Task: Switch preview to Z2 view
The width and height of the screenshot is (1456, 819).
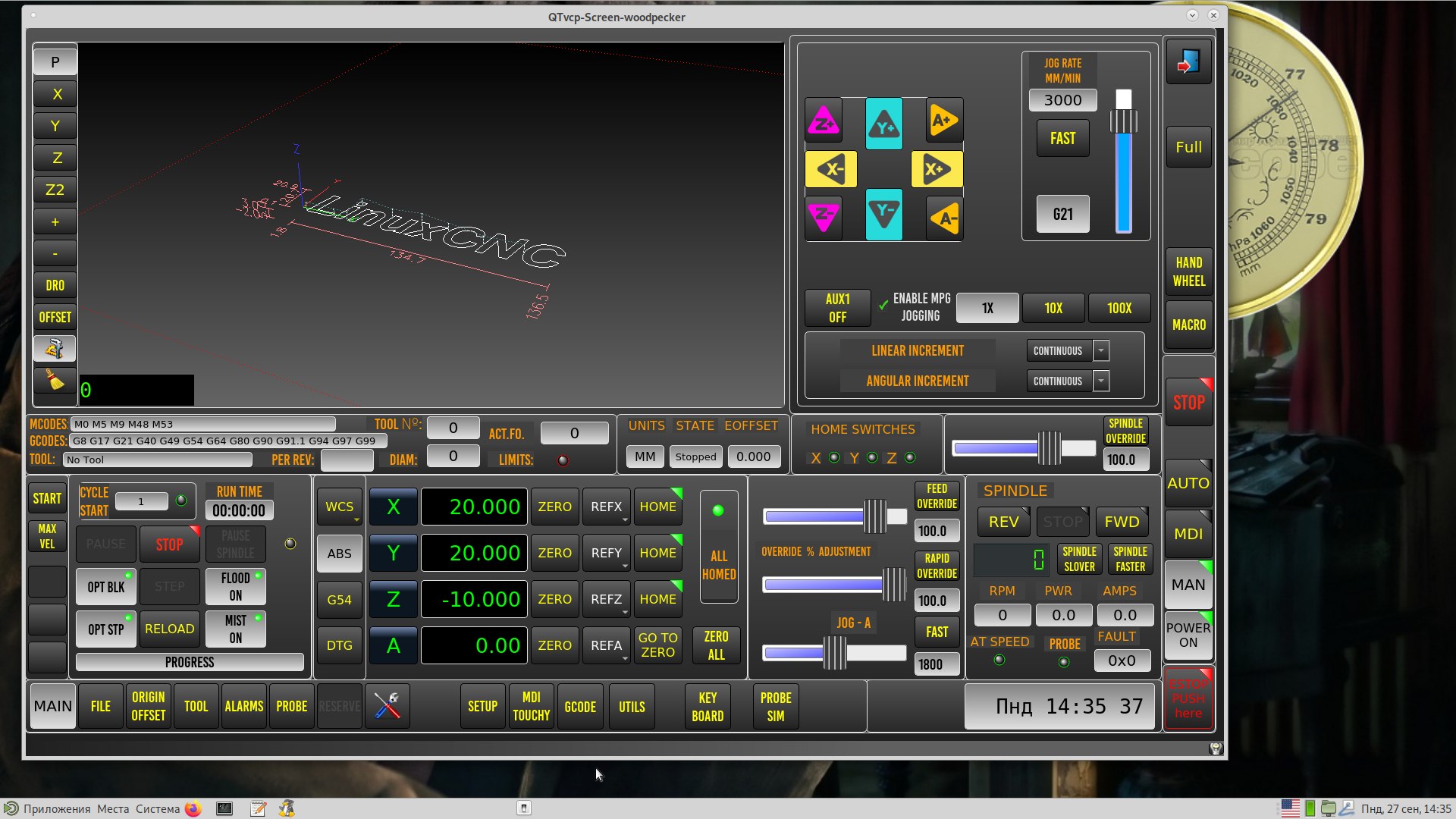Action: [55, 190]
